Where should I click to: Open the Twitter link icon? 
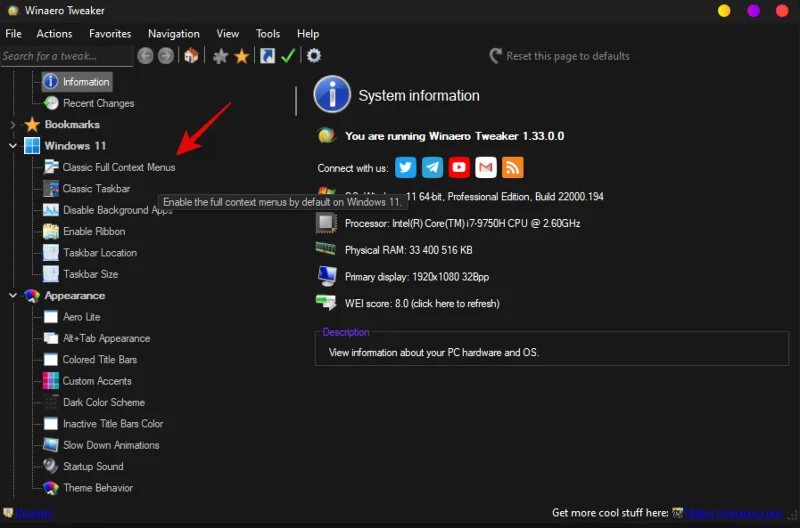406,167
